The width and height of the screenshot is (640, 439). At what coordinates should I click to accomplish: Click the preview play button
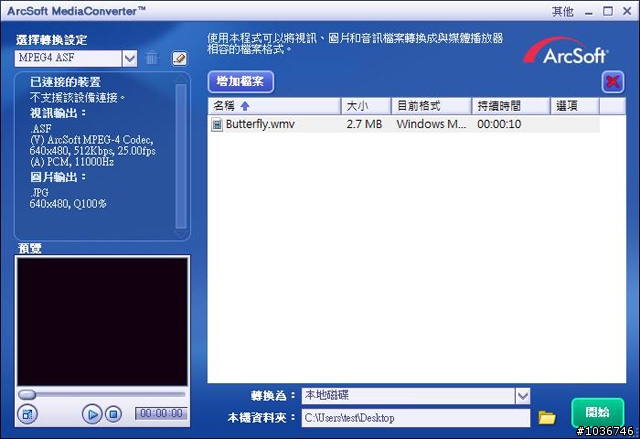tap(92, 415)
